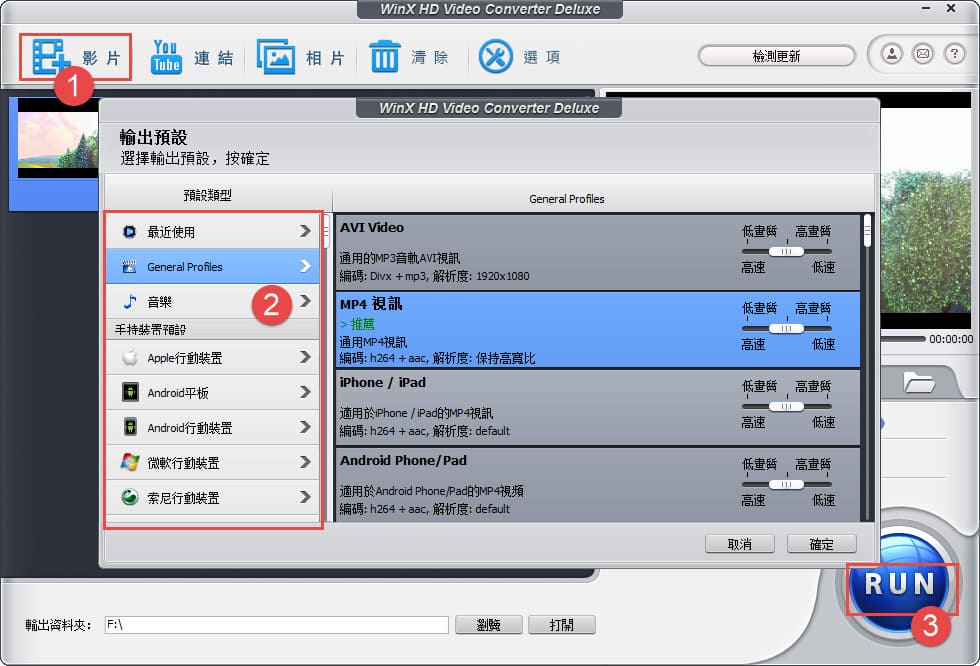Click the recently used (最近使用) icon

129,232
